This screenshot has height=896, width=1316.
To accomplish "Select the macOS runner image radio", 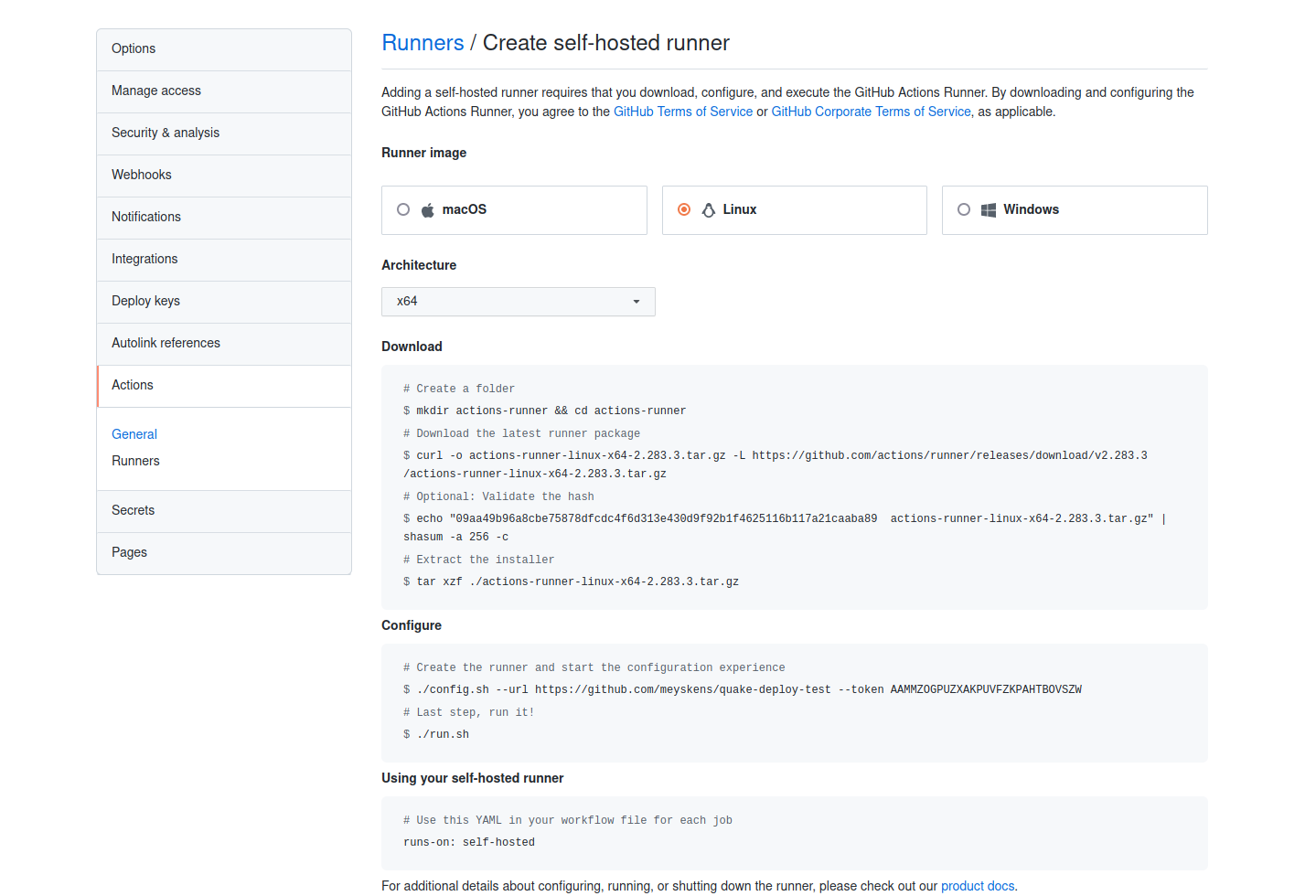I will tap(403, 209).
